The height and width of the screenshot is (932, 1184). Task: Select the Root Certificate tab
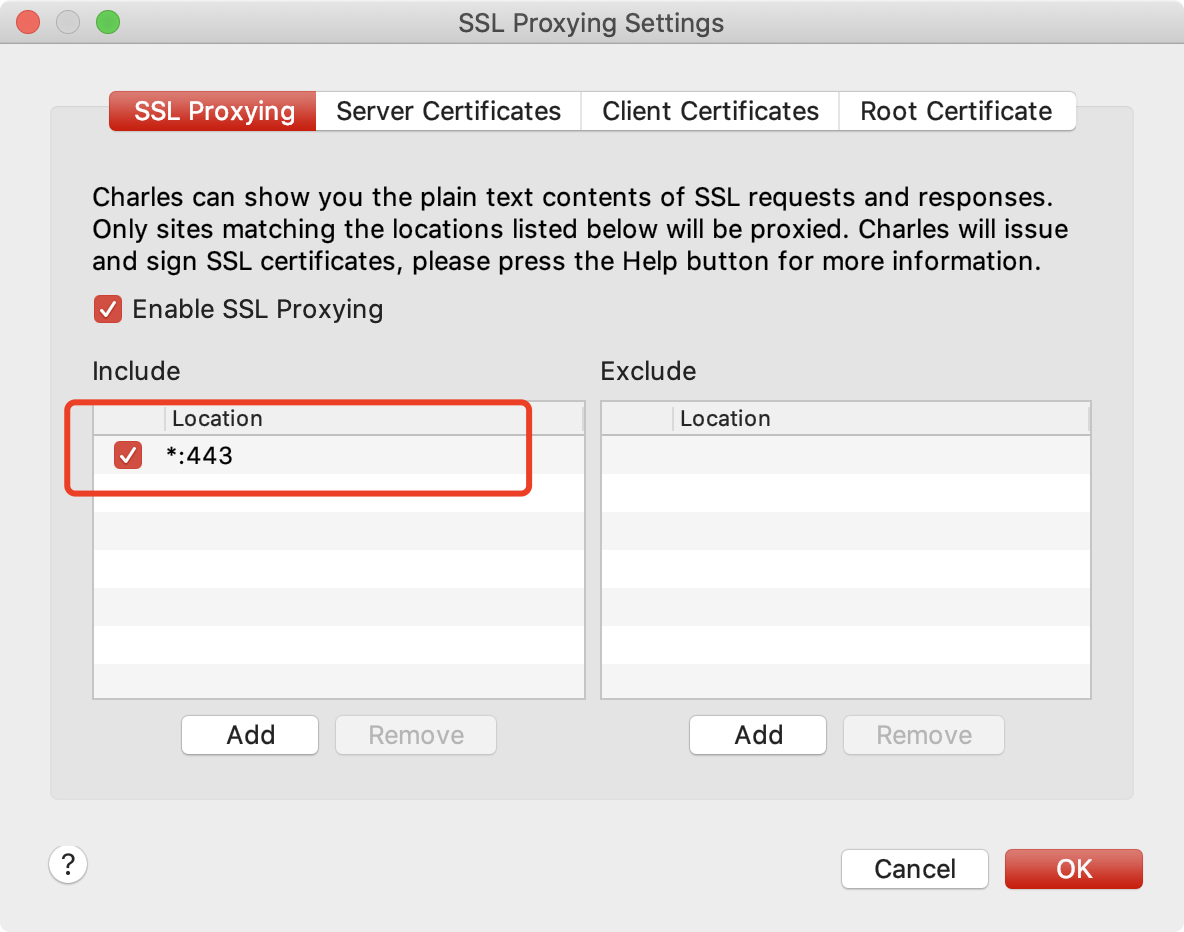point(956,111)
